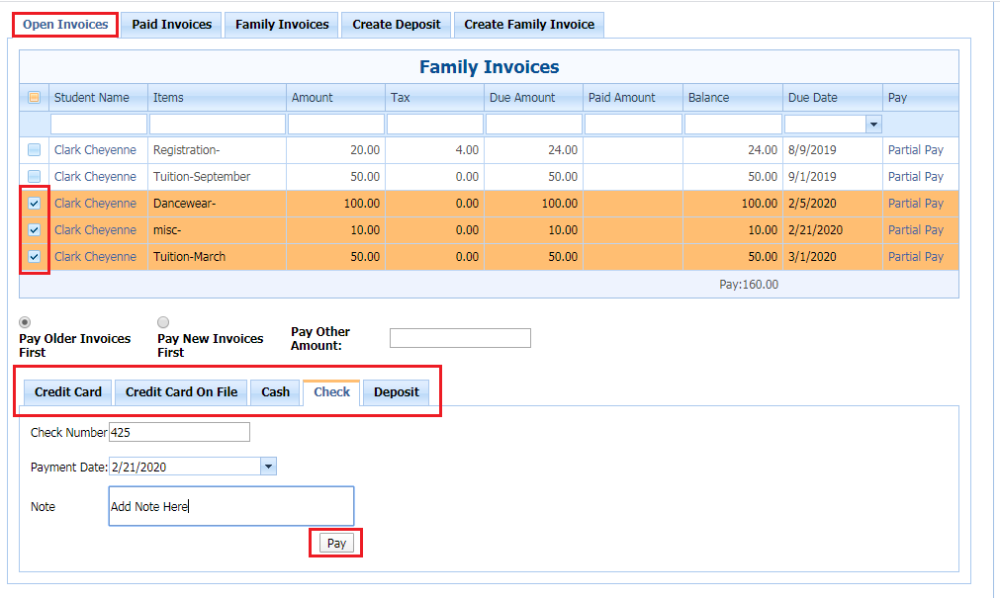The height and width of the screenshot is (598, 1000).
Task: Expand the Payment Date calendar dropdown
Action: 267,465
